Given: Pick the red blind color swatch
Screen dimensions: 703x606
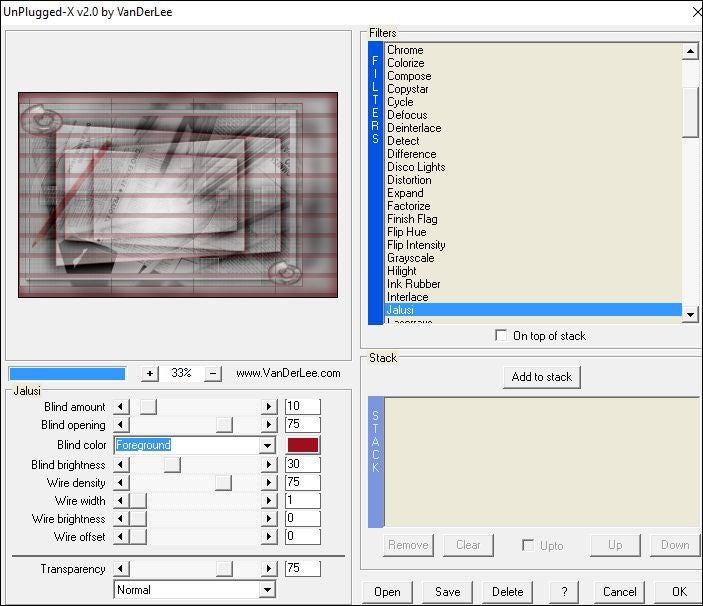Looking at the screenshot, I should pyautogui.click(x=302, y=445).
